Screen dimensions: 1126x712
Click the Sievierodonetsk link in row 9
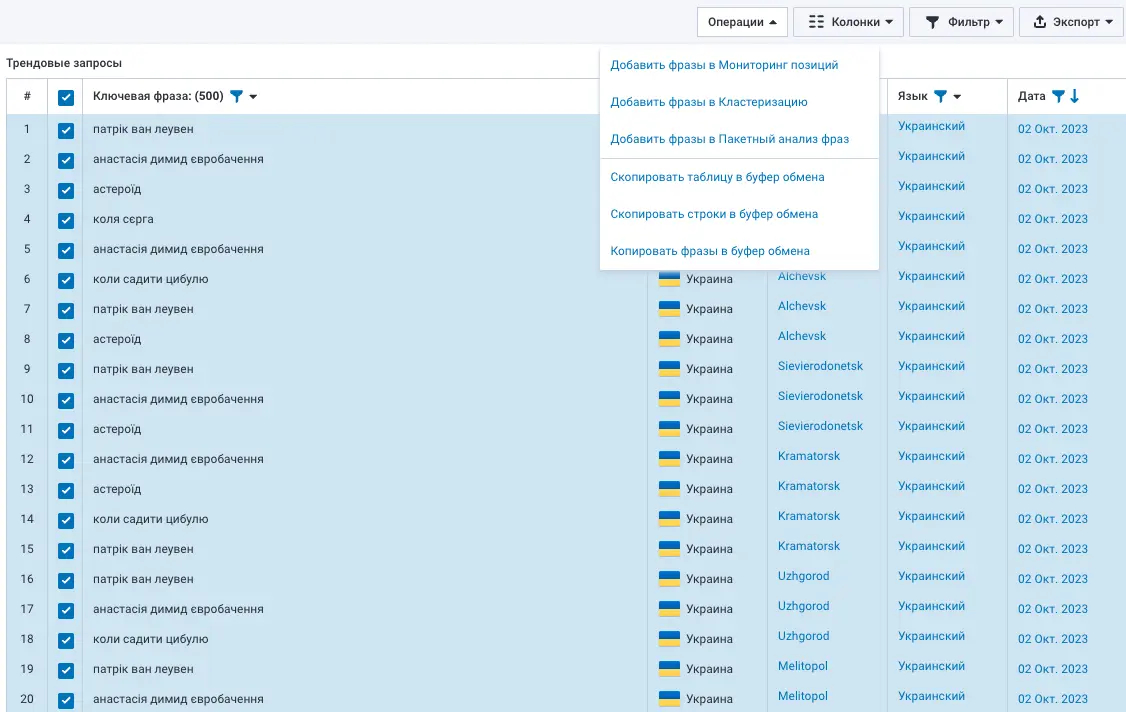point(820,366)
